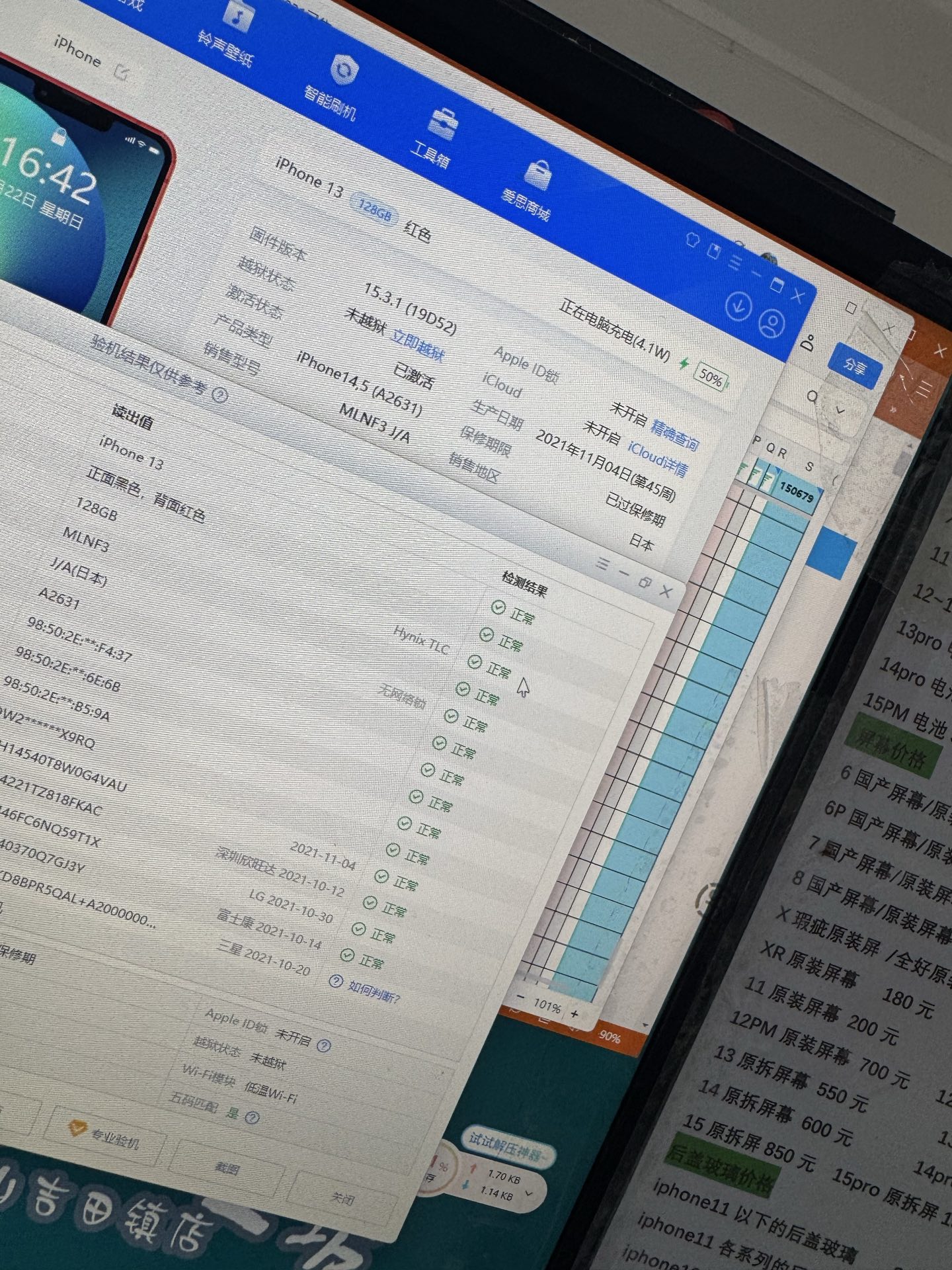The height and width of the screenshot is (1270, 952).
Task: Click the edit icon beside iPhone name
Action: [x=122, y=71]
